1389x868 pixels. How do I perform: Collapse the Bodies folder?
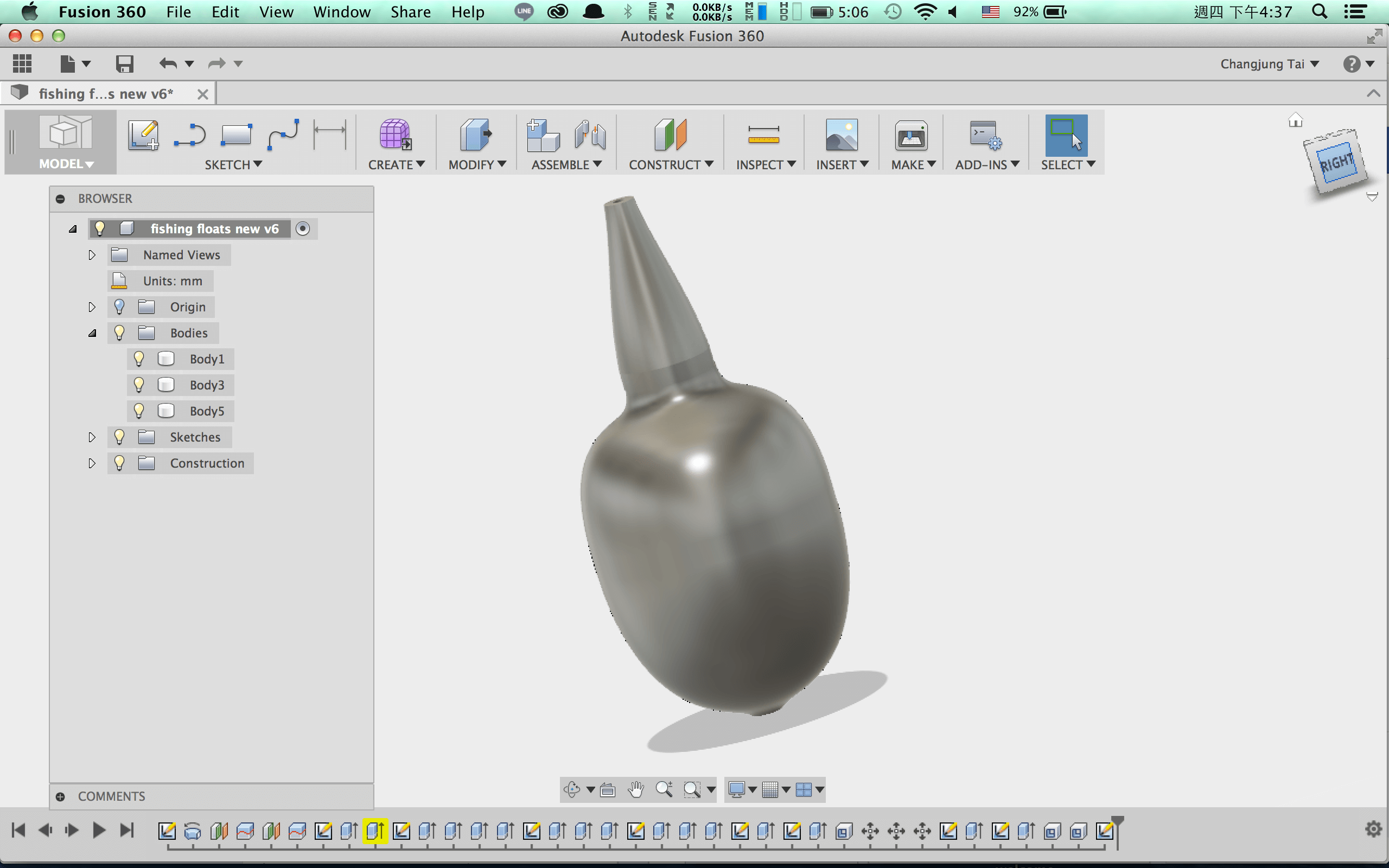(92, 334)
